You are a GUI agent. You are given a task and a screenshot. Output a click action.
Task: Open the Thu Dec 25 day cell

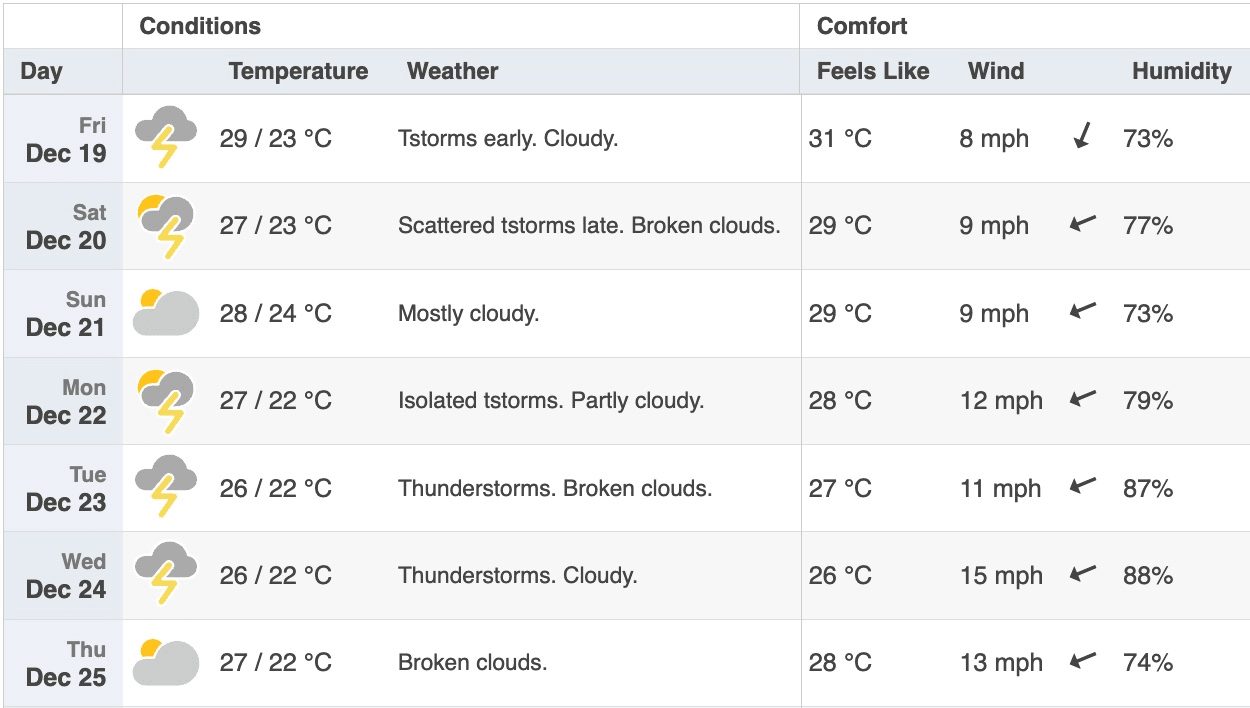click(63, 663)
